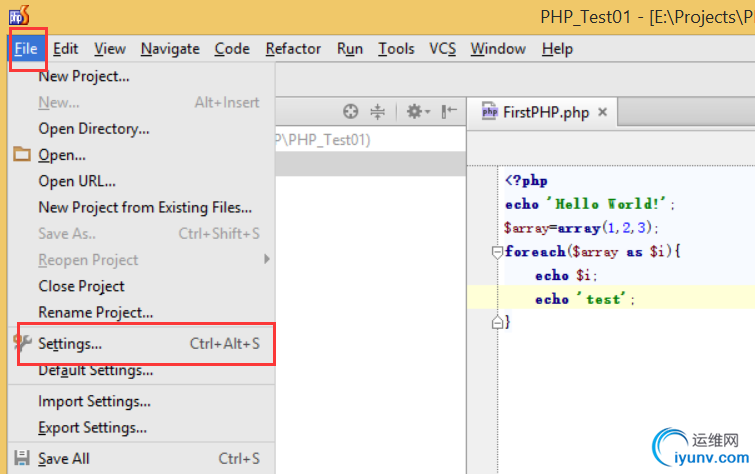
Task: Choose Open URL... menu entry
Action: (x=142, y=181)
